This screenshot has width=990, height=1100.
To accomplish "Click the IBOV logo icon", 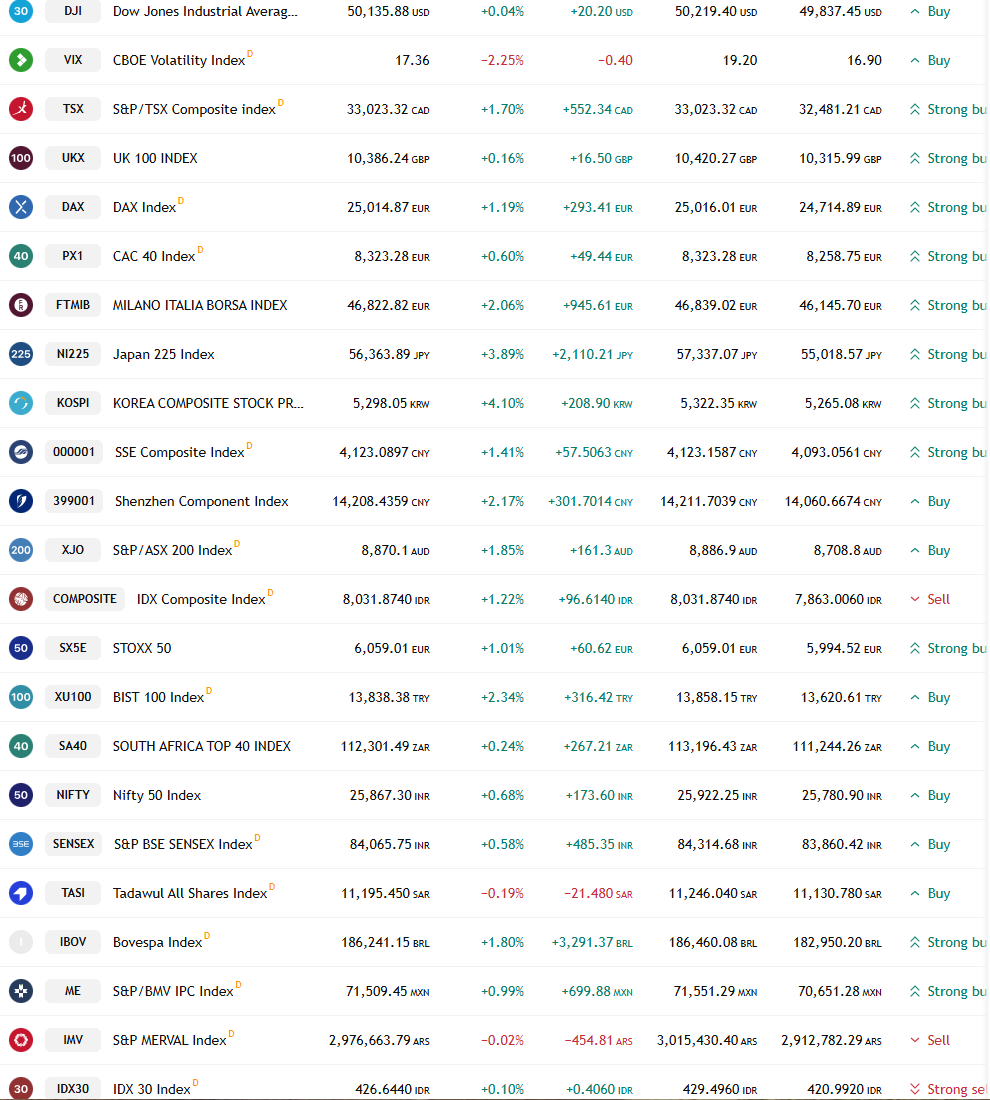I will (x=21, y=942).
